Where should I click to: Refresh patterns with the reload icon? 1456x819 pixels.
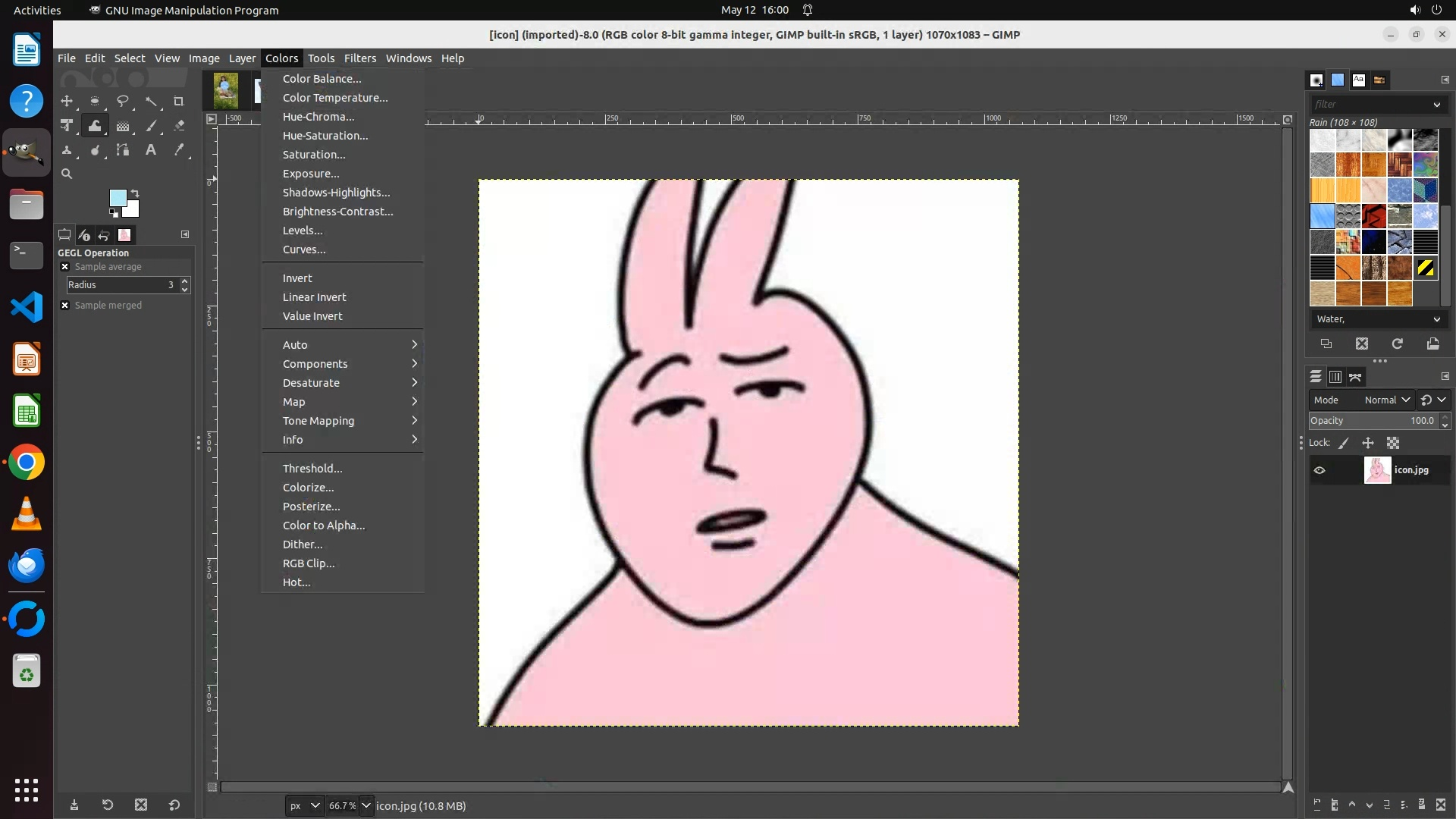tap(1397, 344)
